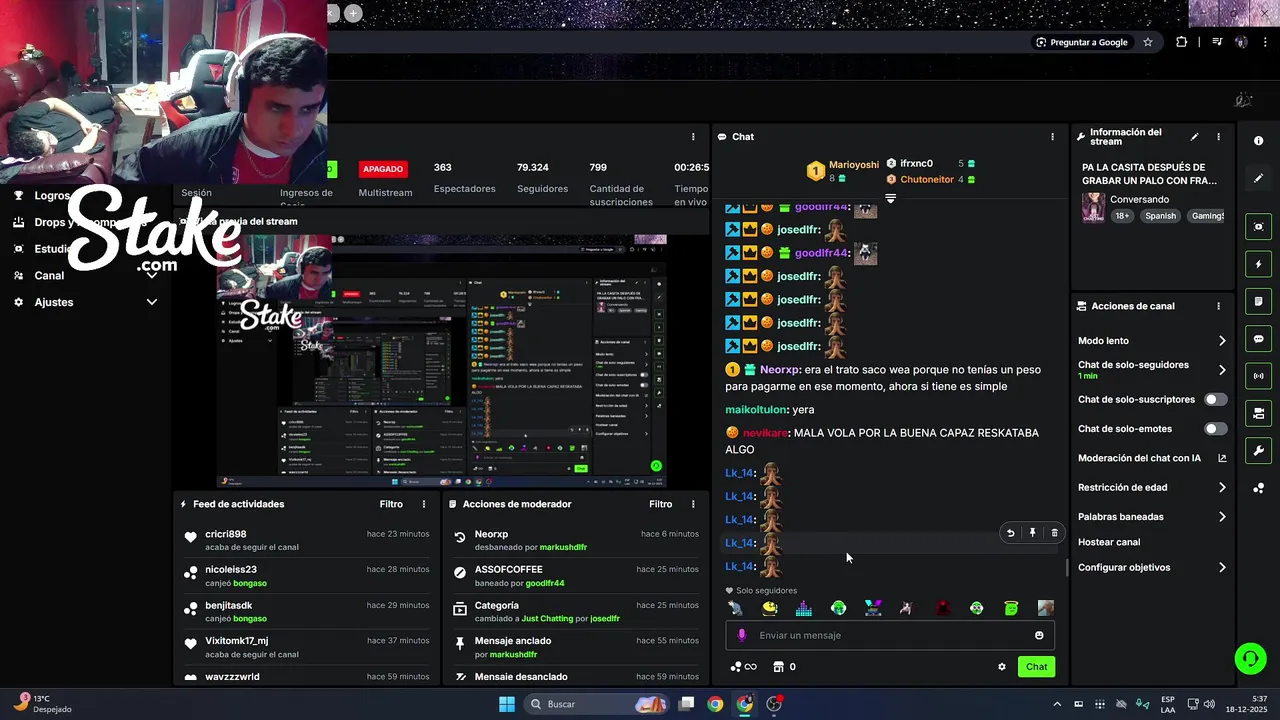Collapse the chat leaderboard arrow

tap(890, 199)
